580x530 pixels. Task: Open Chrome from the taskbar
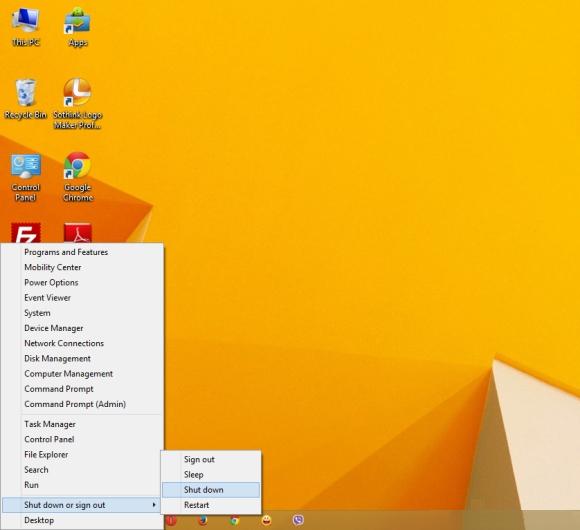[234, 520]
